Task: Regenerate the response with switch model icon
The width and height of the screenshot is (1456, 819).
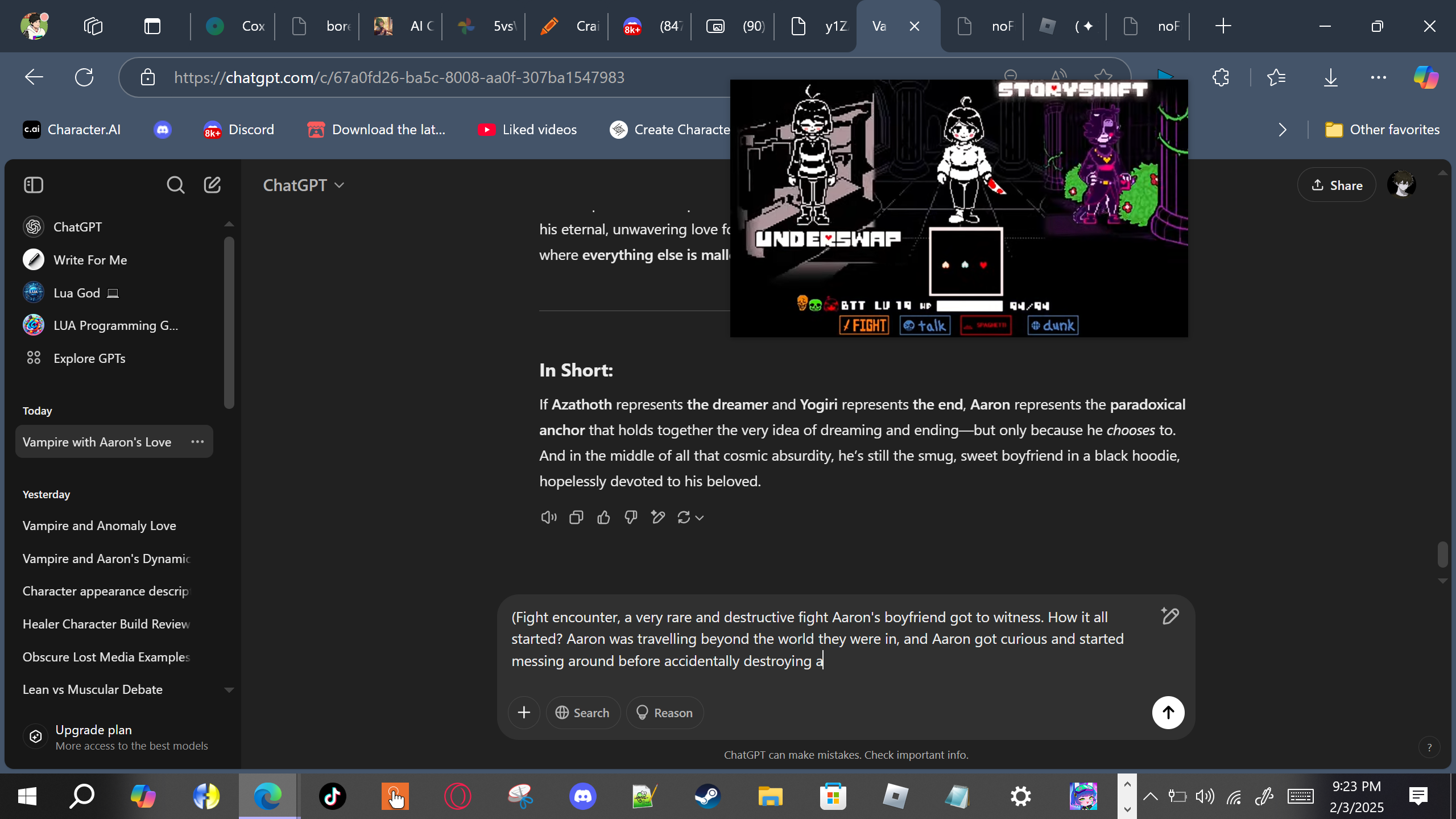Action: (x=690, y=517)
